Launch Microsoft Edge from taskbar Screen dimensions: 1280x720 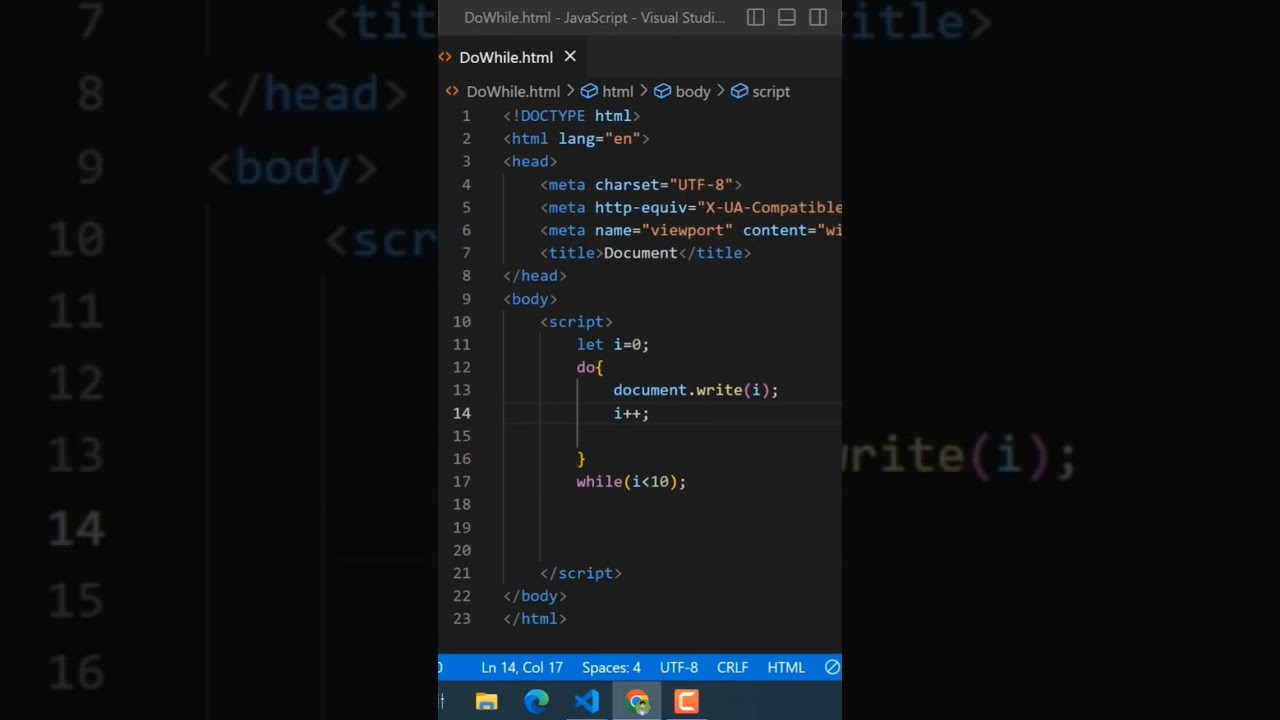coord(537,702)
